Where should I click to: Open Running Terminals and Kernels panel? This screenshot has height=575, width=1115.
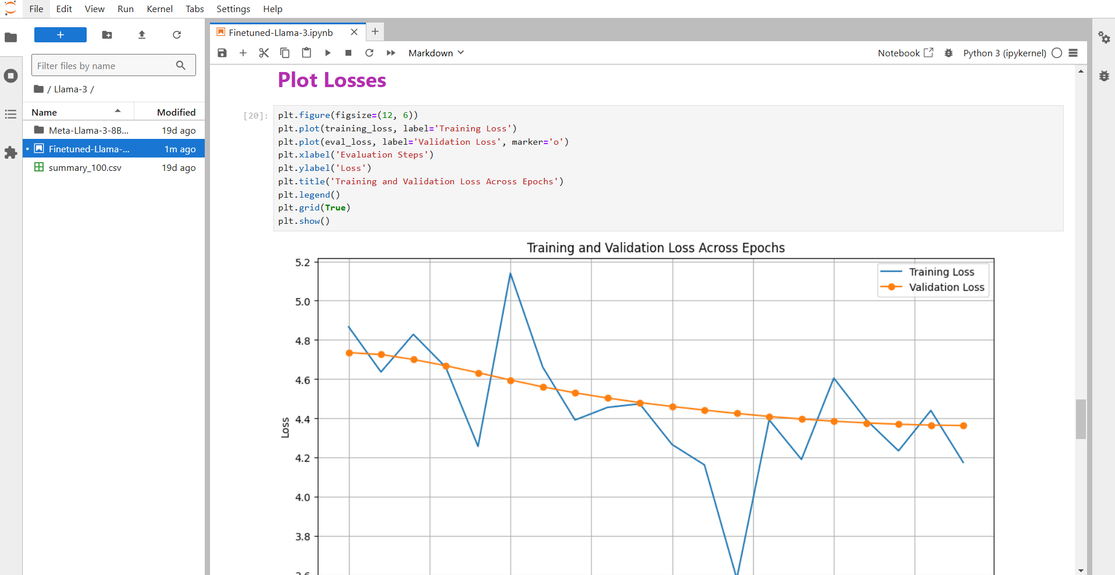[11, 75]
